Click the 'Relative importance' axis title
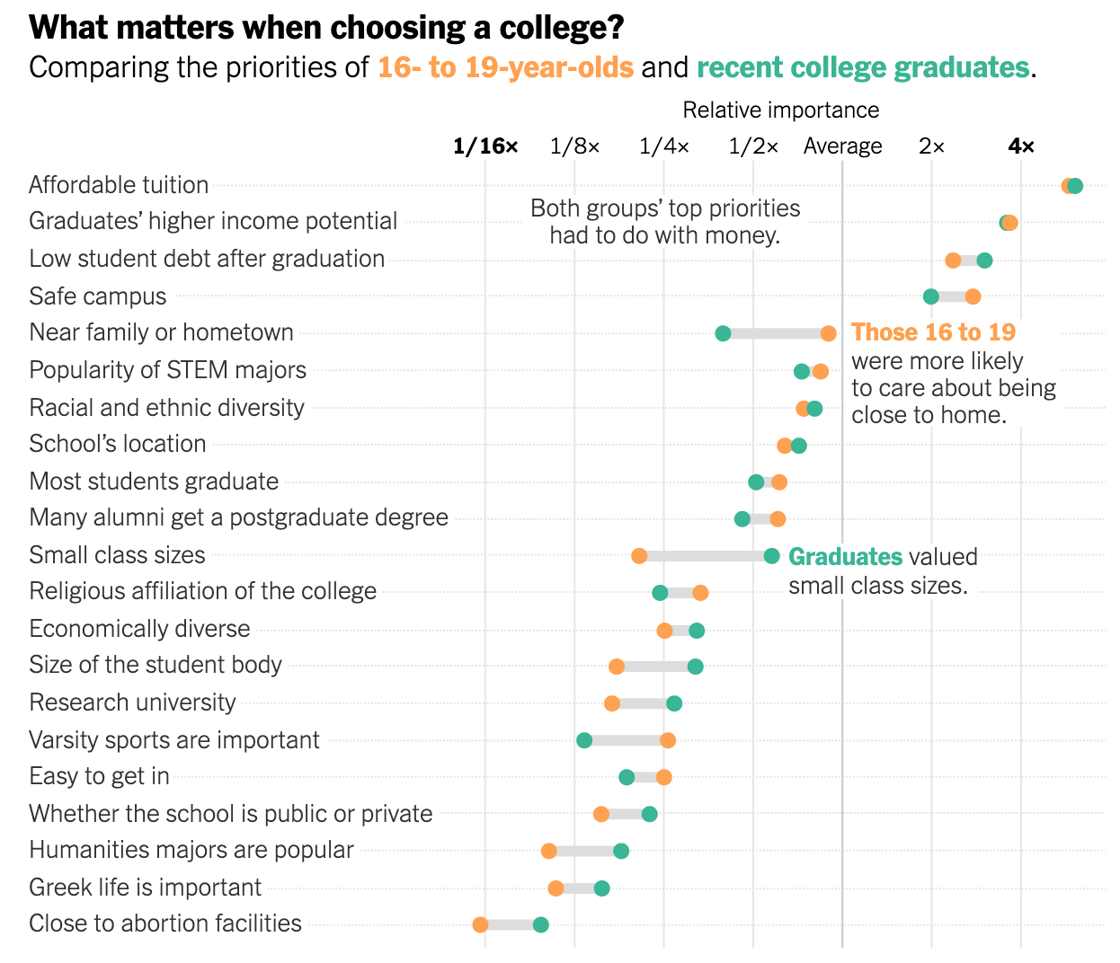1120x963 pixels. tap(781, 110)
